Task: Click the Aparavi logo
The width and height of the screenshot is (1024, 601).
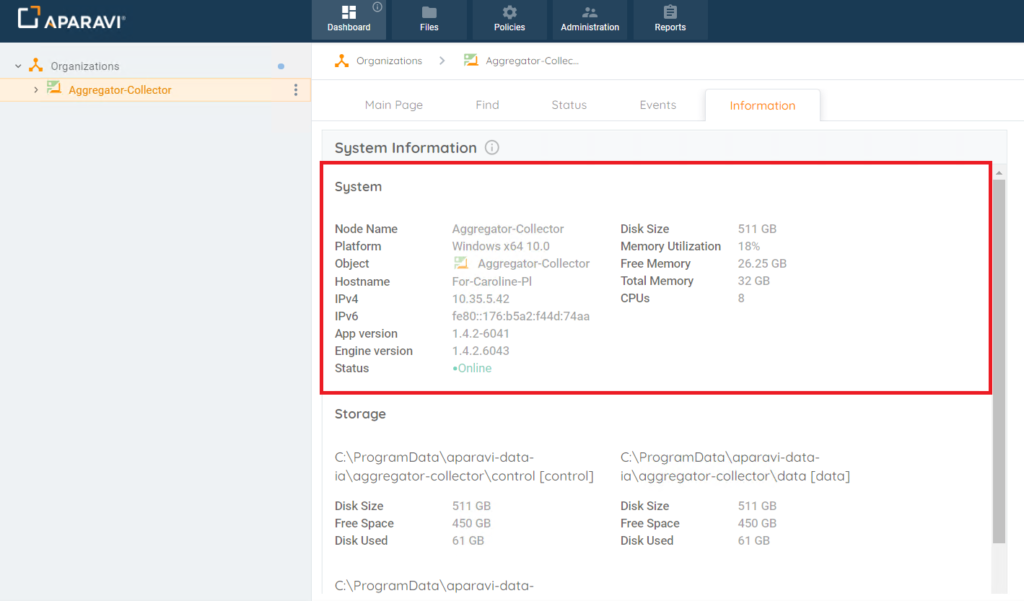Action: 71,18
